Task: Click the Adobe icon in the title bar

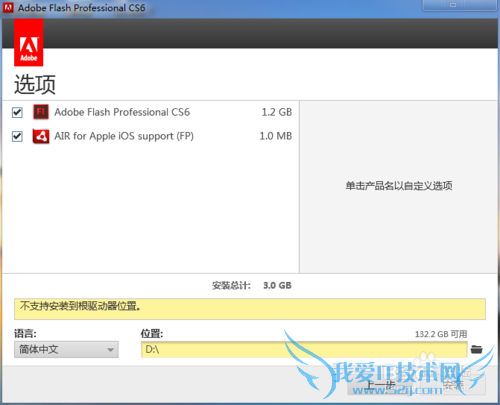Action: point(8,7)
